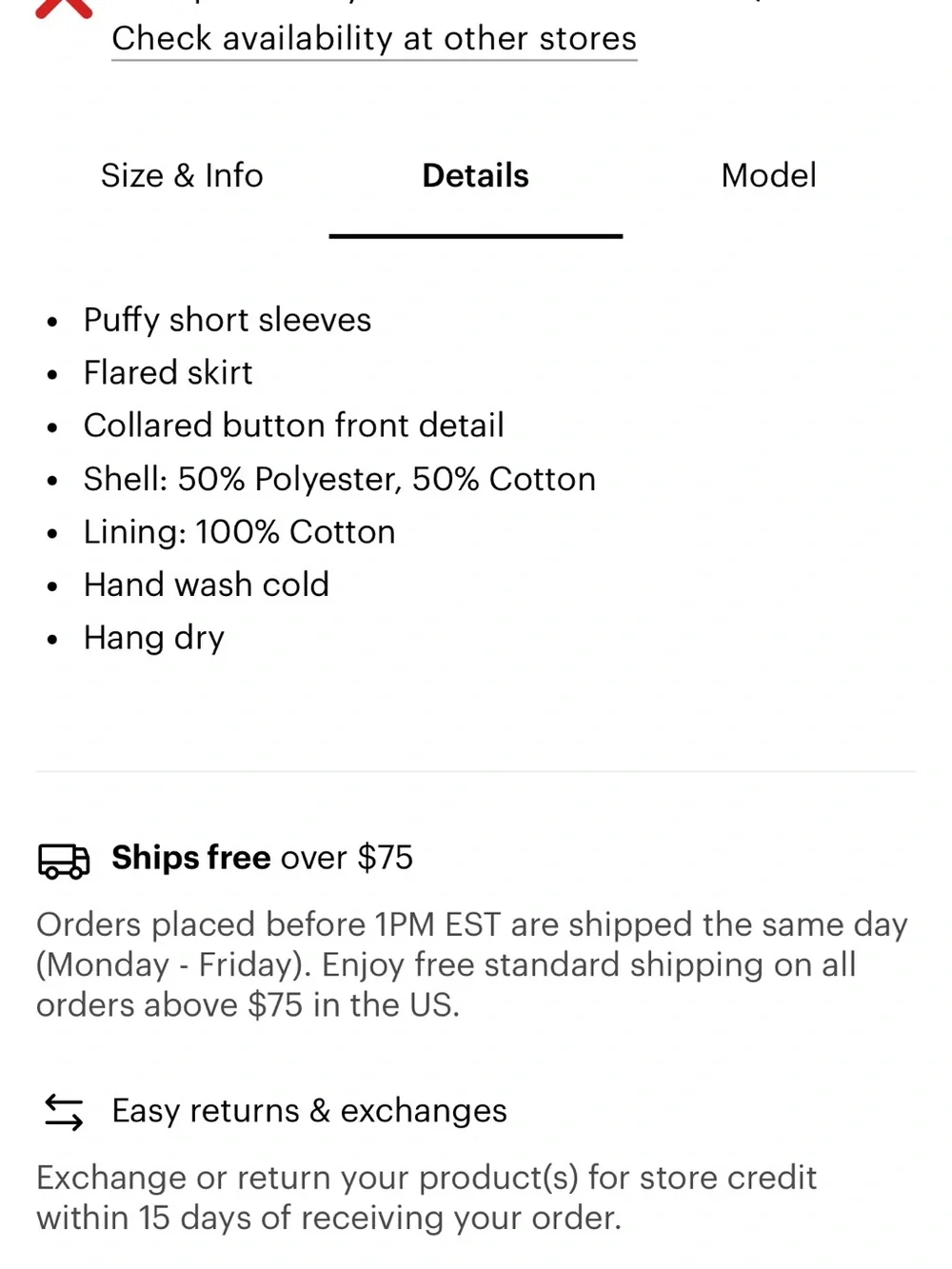
Task: Click the Easy returns & exchanges heading
Action: pos(309,1111)
